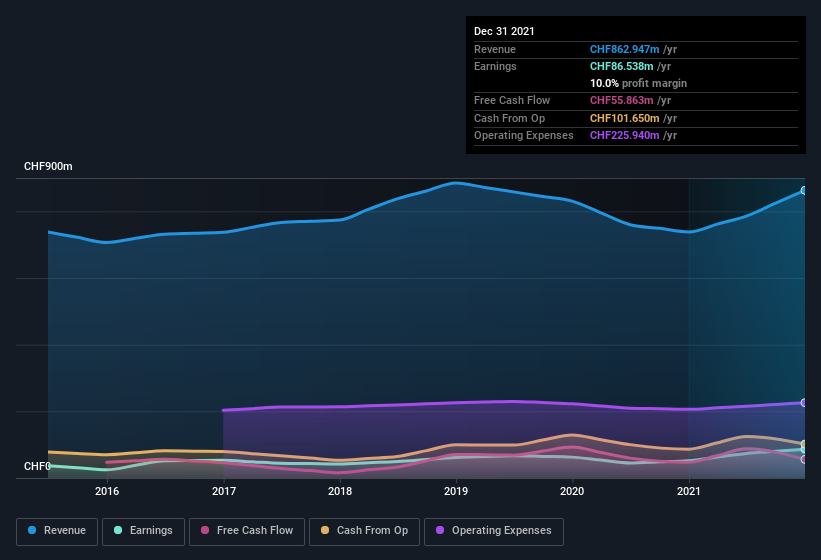Click the Free Cash Flow end-of-line marker

point(804,460)
